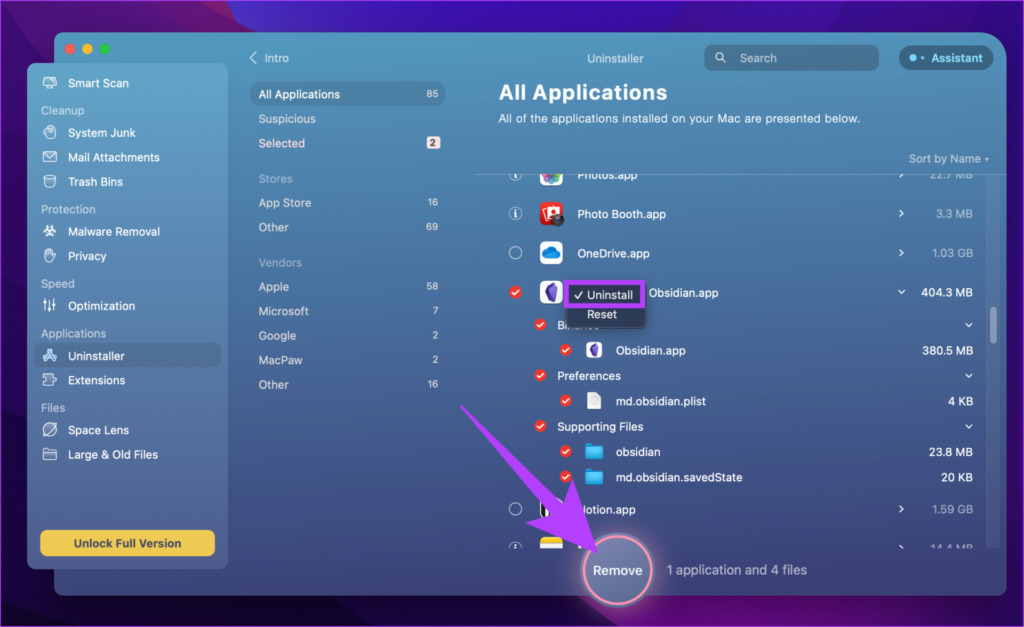Select the All Applications filter
This screenshot has height=627, width=1024.
347,94
